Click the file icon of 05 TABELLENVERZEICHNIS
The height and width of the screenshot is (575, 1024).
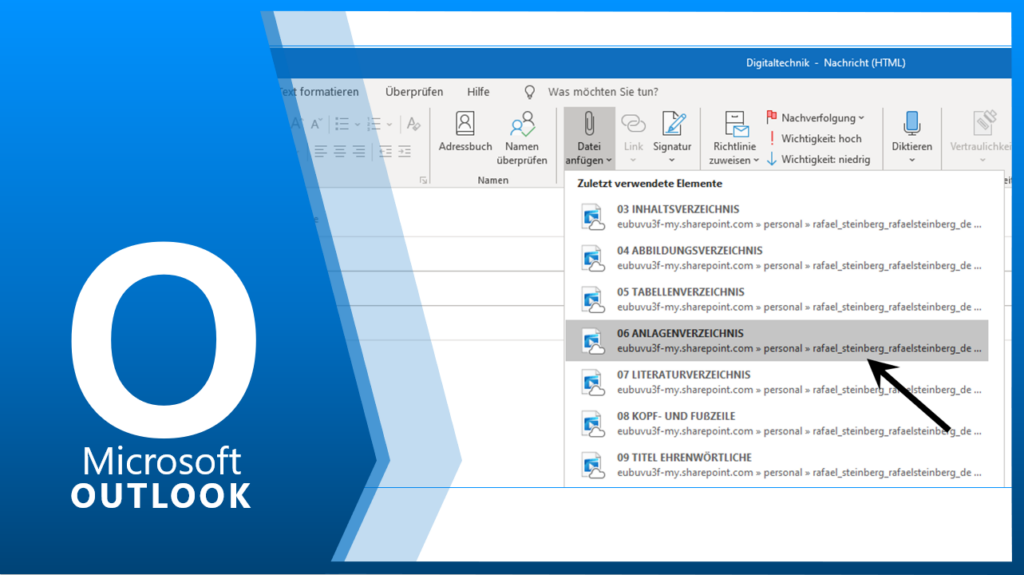point(593,300)
